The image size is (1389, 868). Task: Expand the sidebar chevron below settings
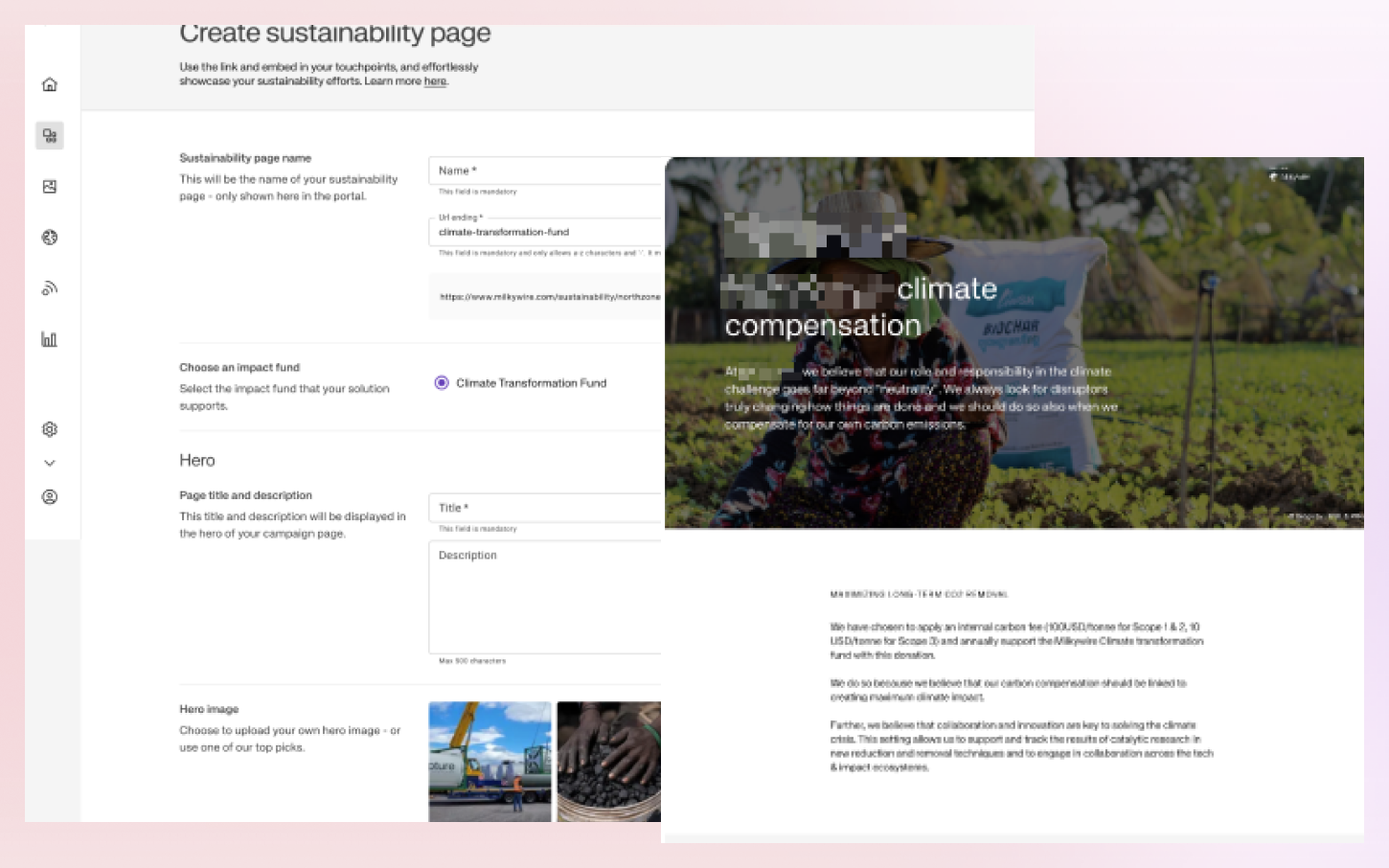[x=50, y=463]
